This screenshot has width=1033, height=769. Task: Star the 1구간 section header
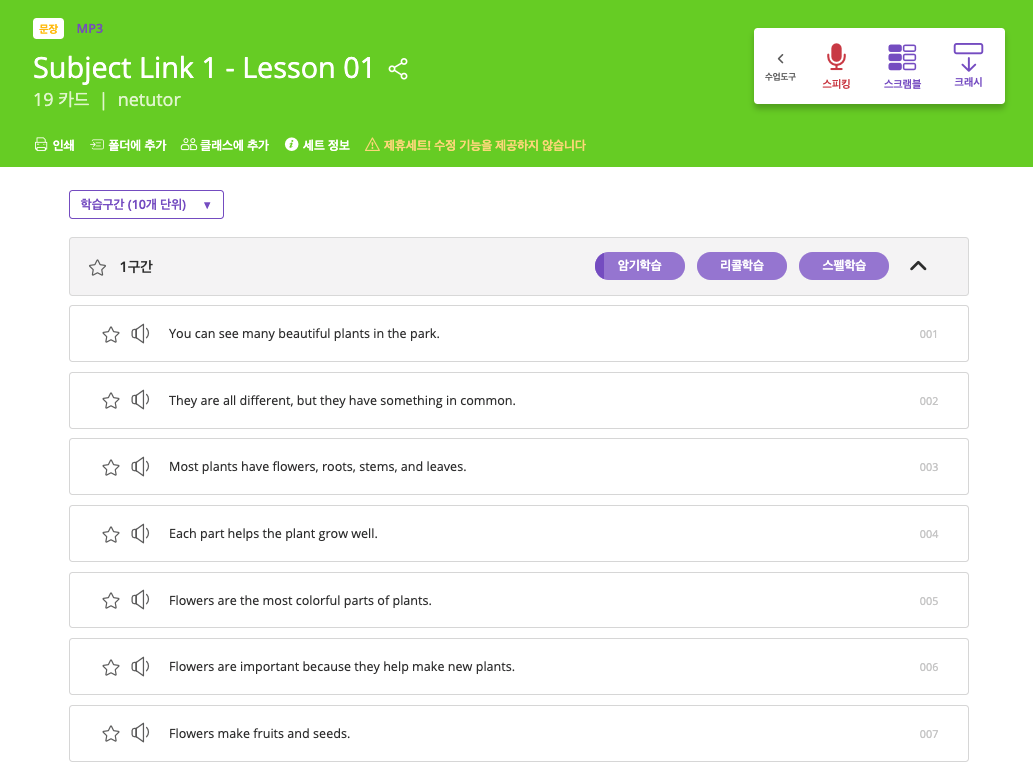[98, 267]
